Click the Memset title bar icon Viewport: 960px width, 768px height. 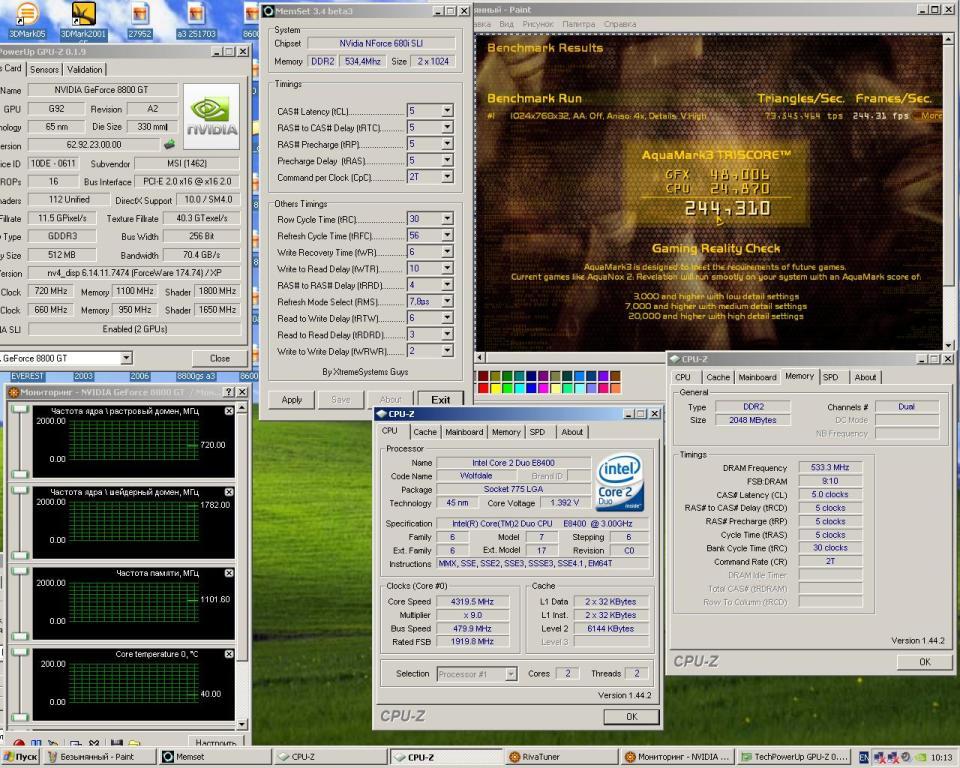pyautogui.click(x=268, y=11)
